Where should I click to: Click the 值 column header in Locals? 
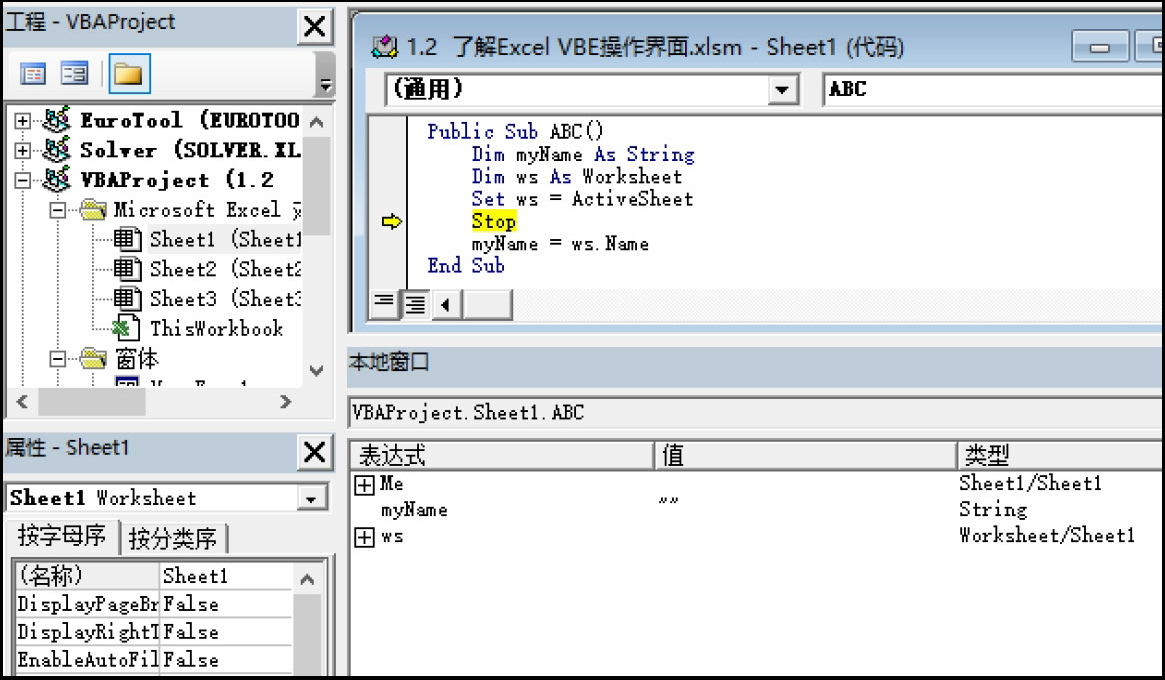[x=803, y=456]
